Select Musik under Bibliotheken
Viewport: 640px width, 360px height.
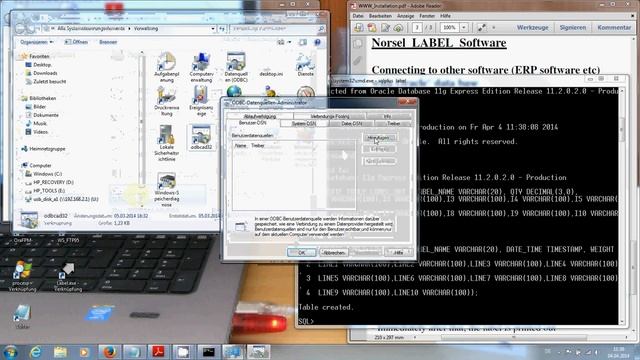click(40, 123)
